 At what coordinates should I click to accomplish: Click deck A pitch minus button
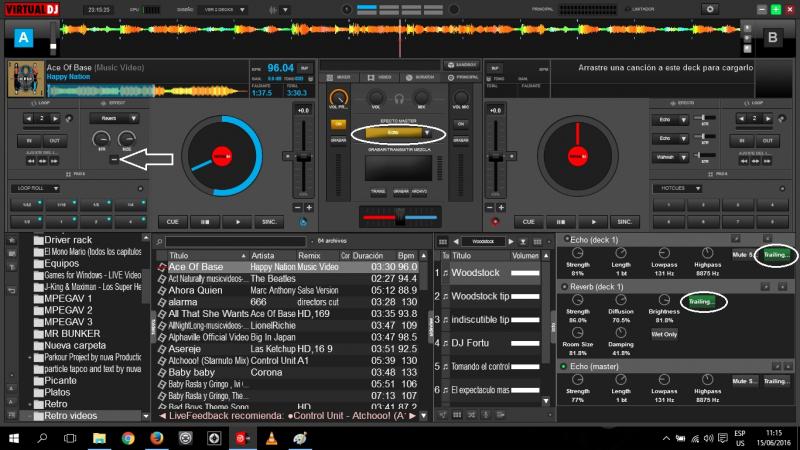click(x=297, y=208)
